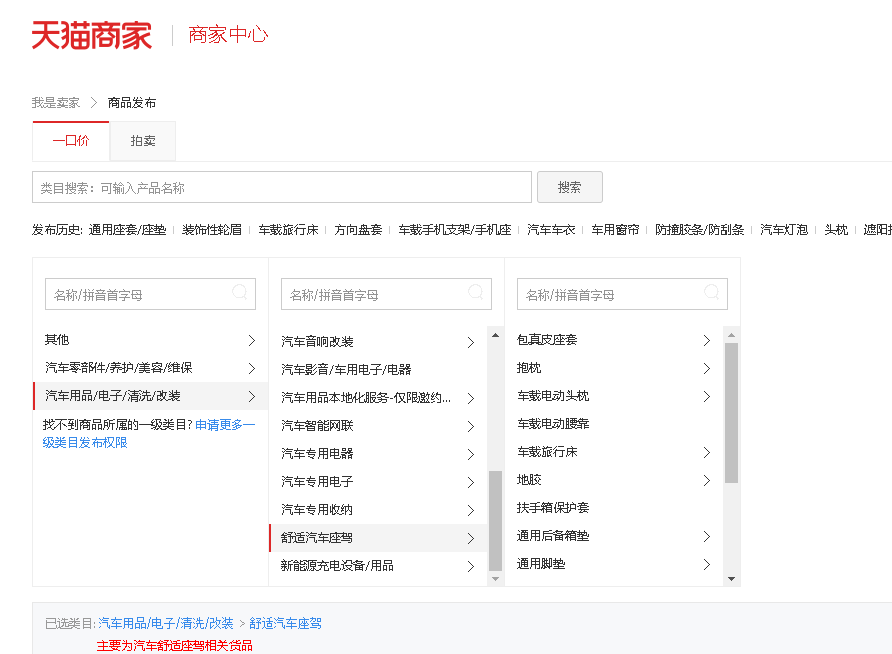The height and width of the screenshot is (654, 892).
Task: Select history item 装饰性轮眉
Action: coord(212,230)
